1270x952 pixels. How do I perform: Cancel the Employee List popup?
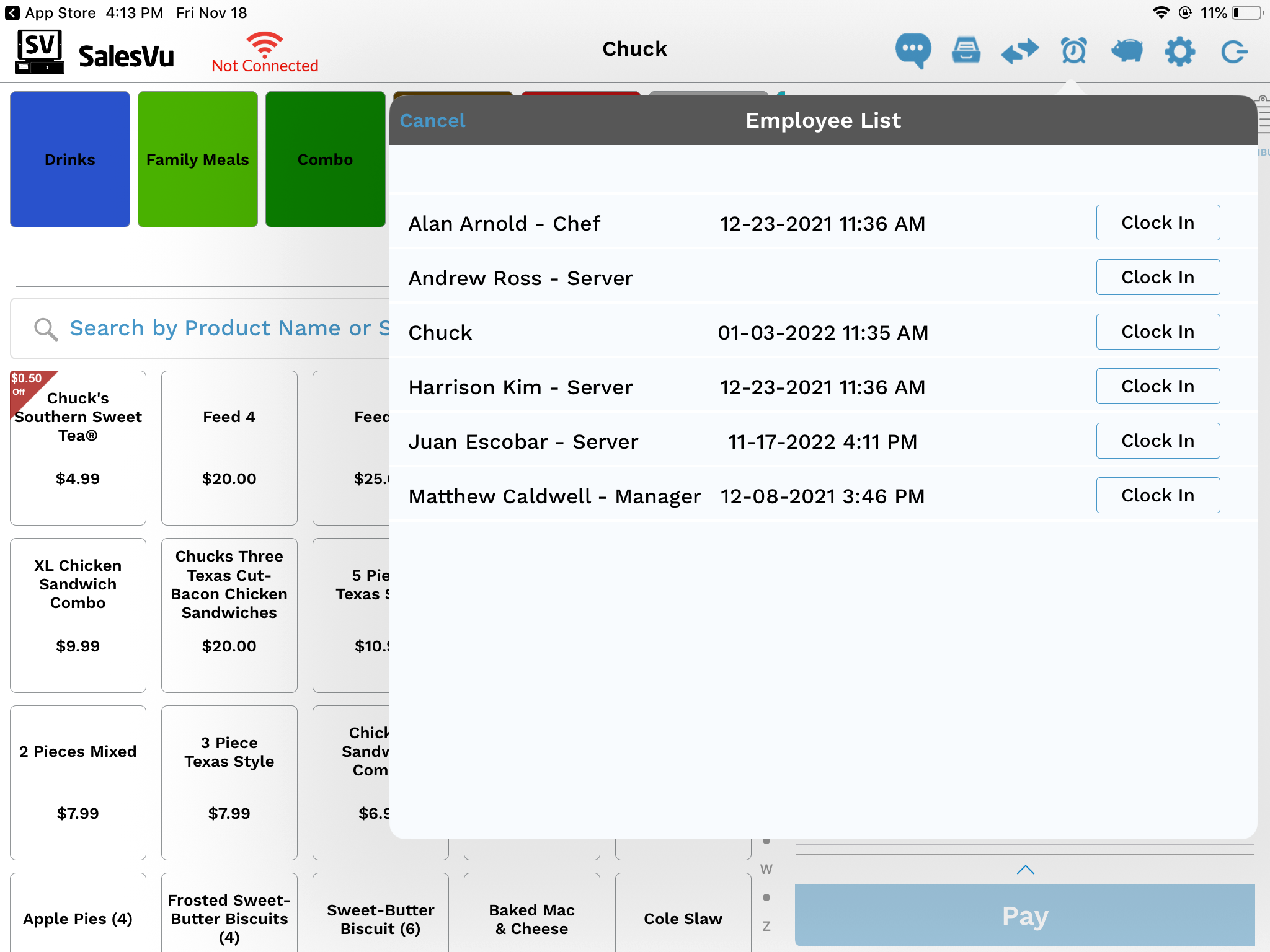pyautogui.click(x=432, y=120)
